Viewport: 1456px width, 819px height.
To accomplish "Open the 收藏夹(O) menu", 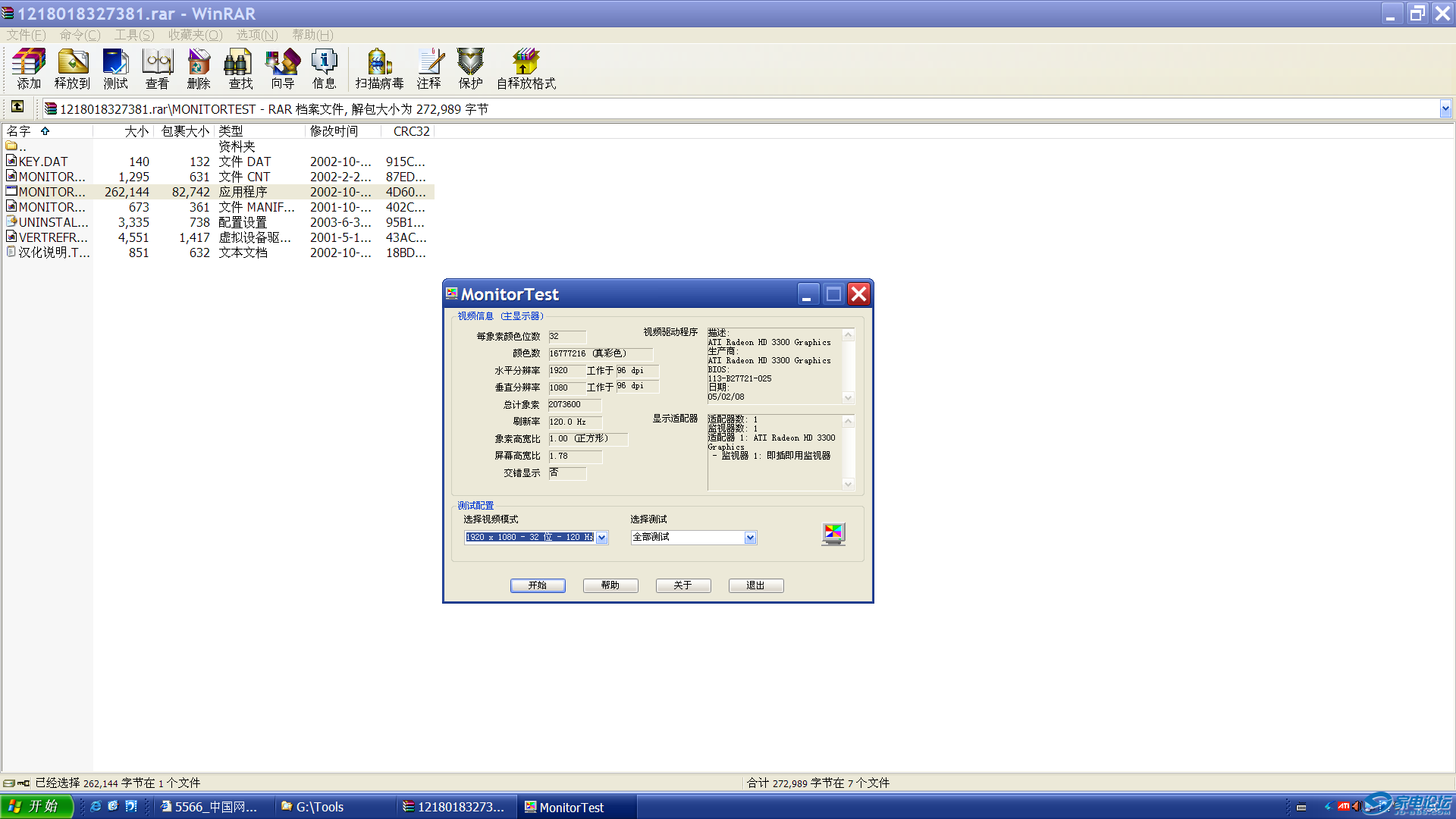I will [196, 35].
